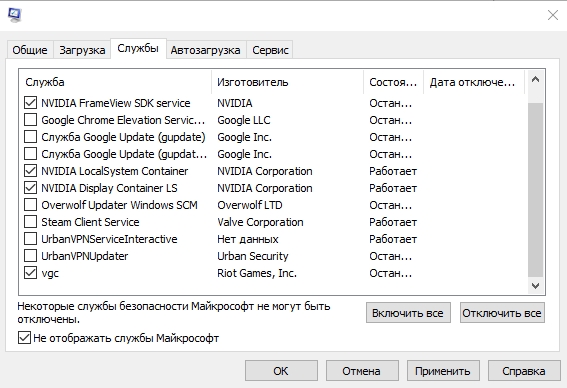
Task: Toggle 'Не отображать службы Майкрософт' checkbox
Action: (24, 338)
